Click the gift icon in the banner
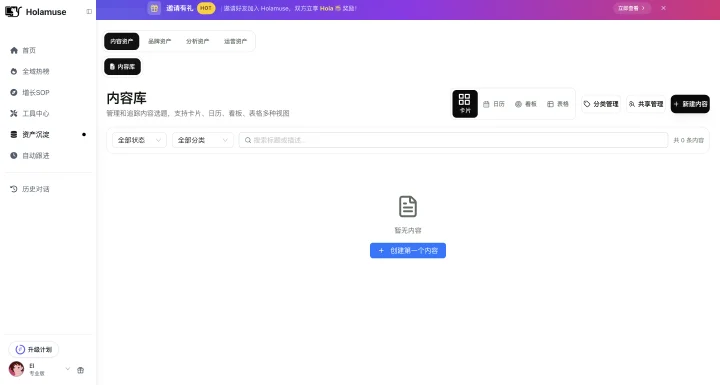This screenshot has height=385, width=720. (x=154, y=8)
